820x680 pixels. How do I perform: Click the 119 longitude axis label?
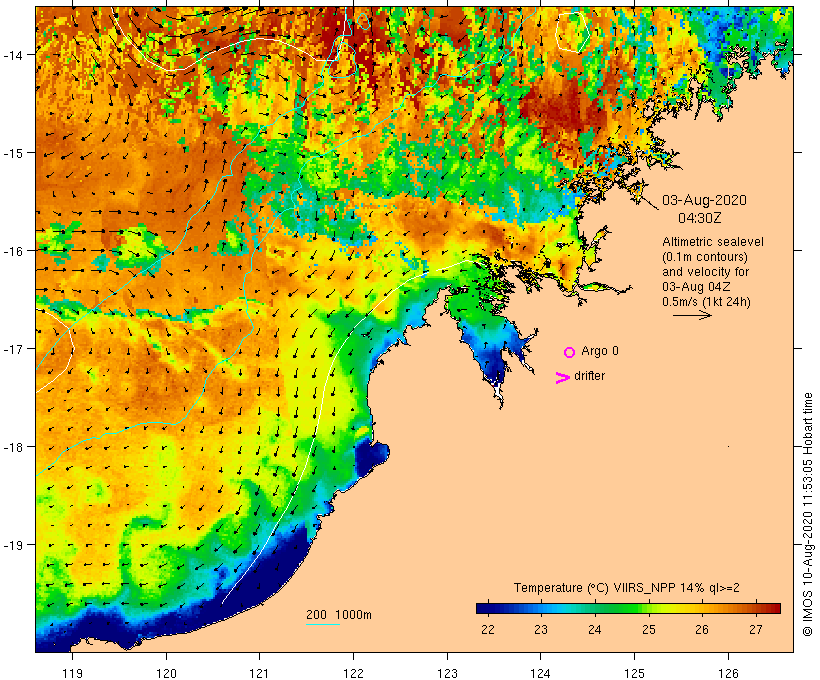pyautogui.click(x=72, y=673)
